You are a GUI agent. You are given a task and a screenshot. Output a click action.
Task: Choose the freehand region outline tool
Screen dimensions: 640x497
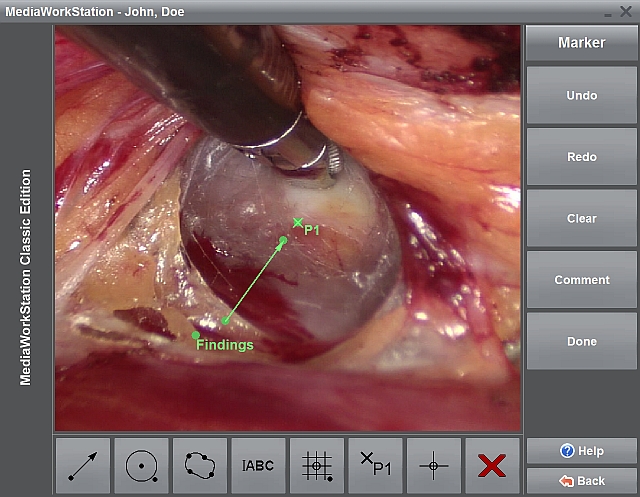(200, 466)
